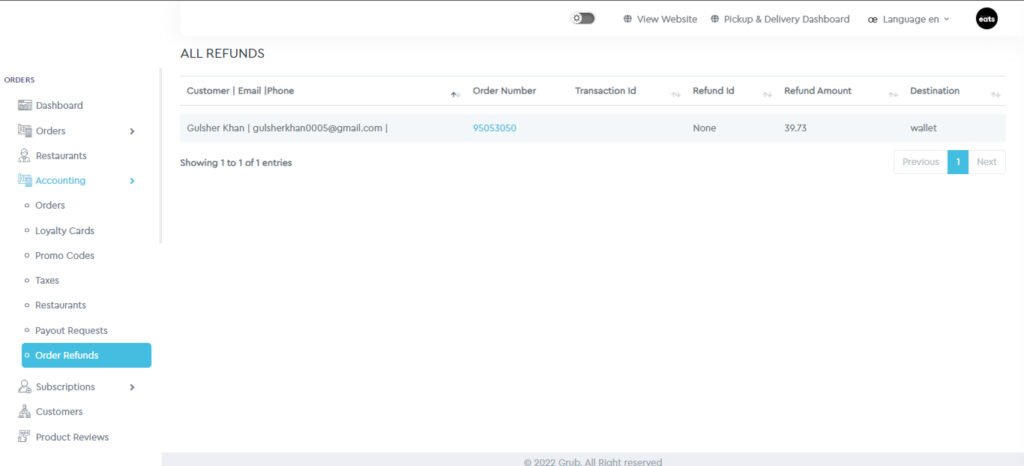Open order number 95053050 link
Viewport: 1024px width, 466px height.
click(x=494, y=128)
